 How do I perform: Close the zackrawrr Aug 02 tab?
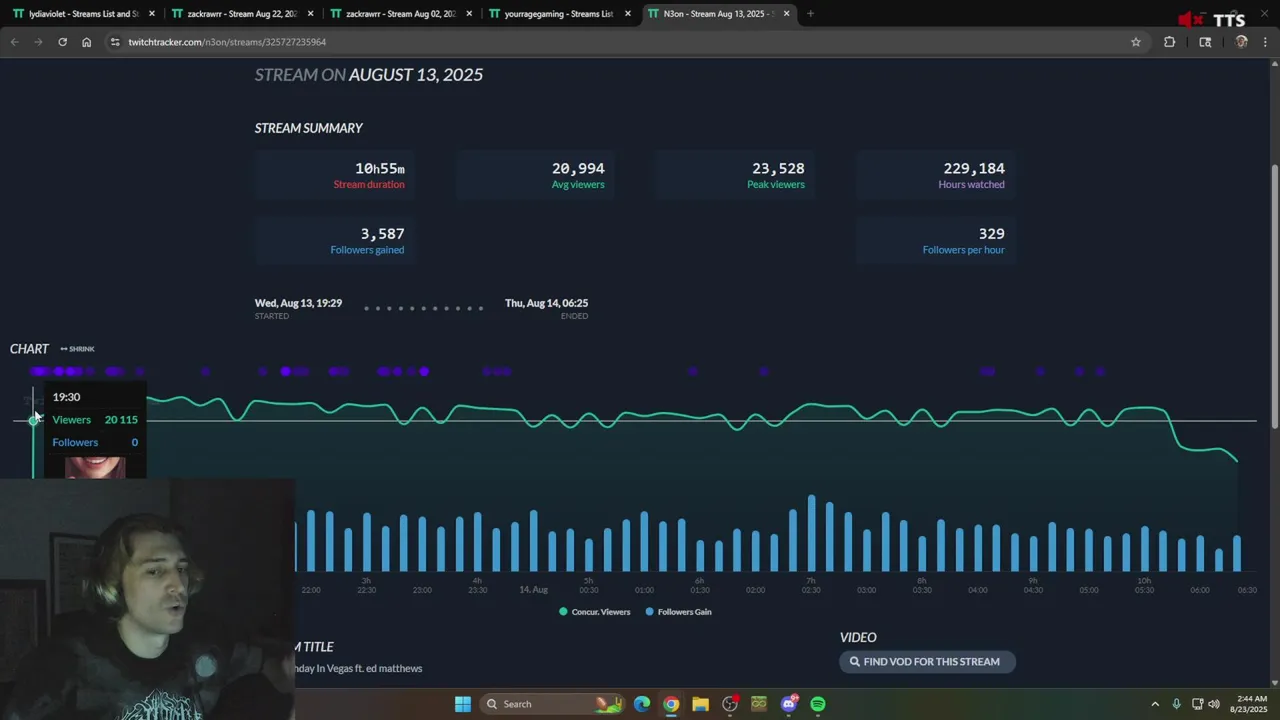(469, 14)
